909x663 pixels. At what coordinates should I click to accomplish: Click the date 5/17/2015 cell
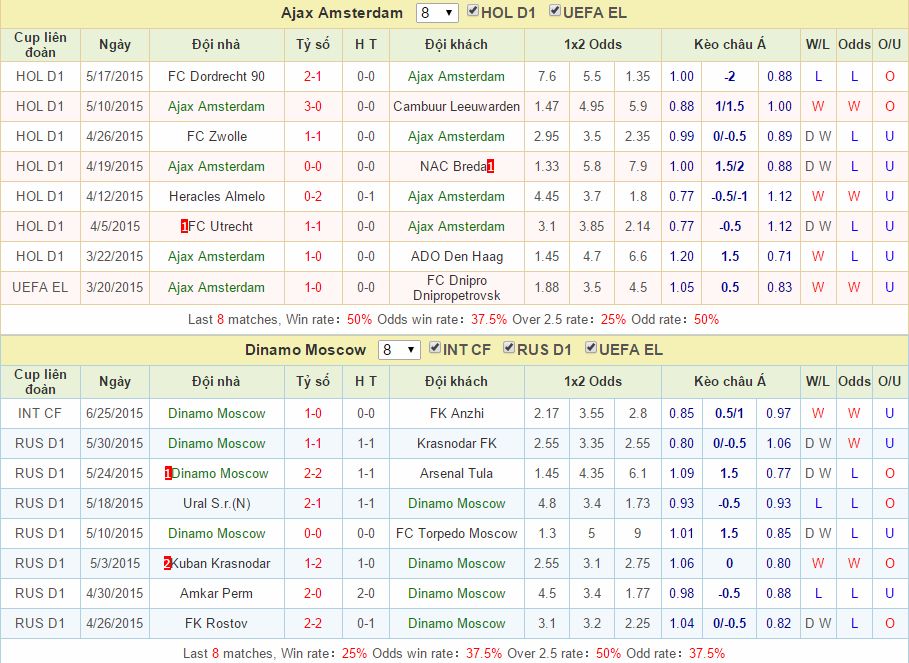point(115,76)
